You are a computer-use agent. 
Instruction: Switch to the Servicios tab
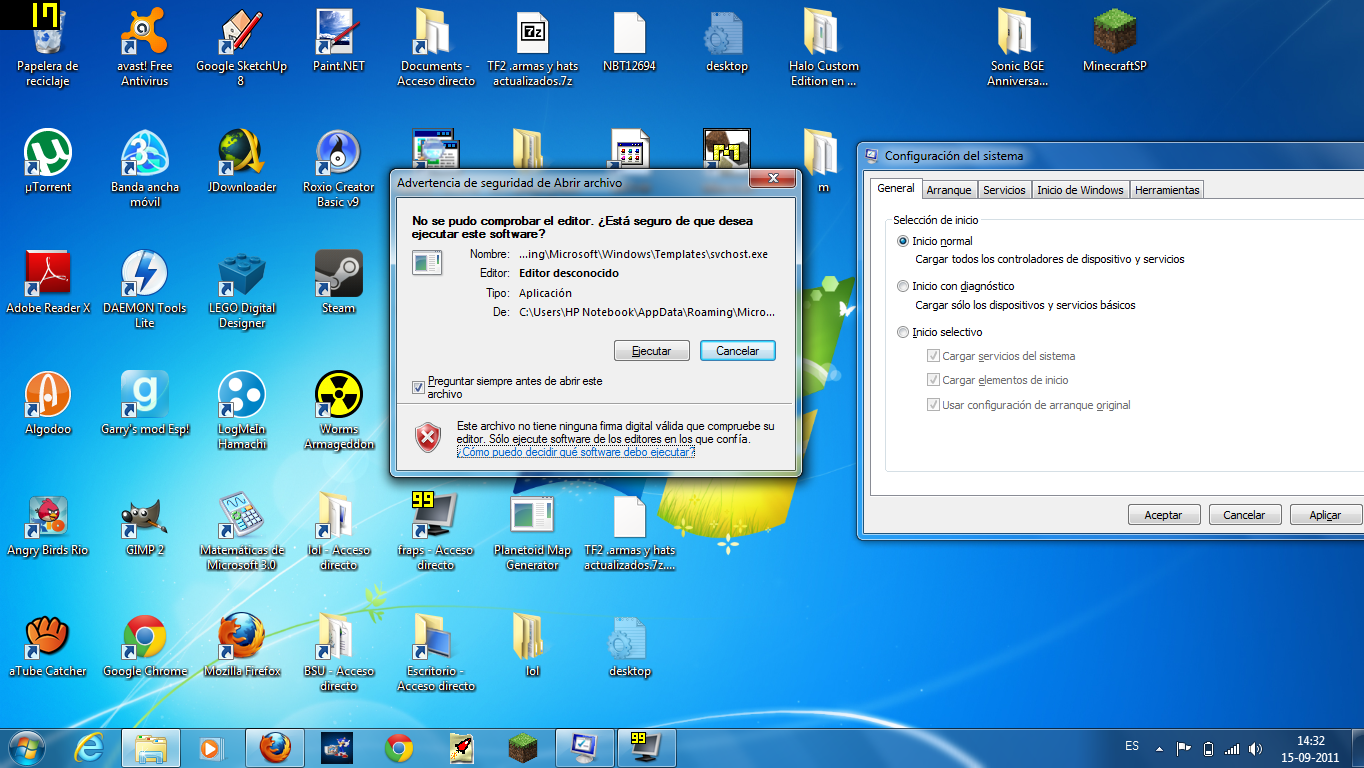[x=1004, y=190]
